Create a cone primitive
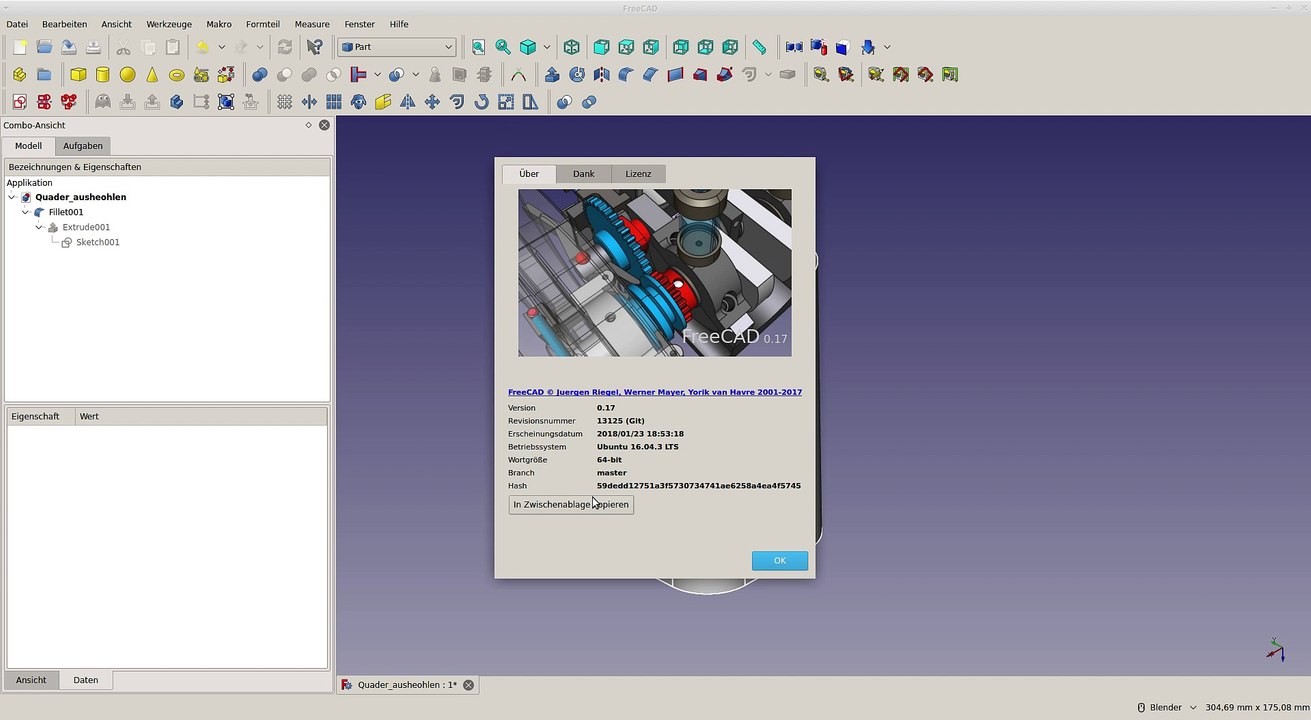The width and height of the screenshot is (1311, 720). [152, 74]
